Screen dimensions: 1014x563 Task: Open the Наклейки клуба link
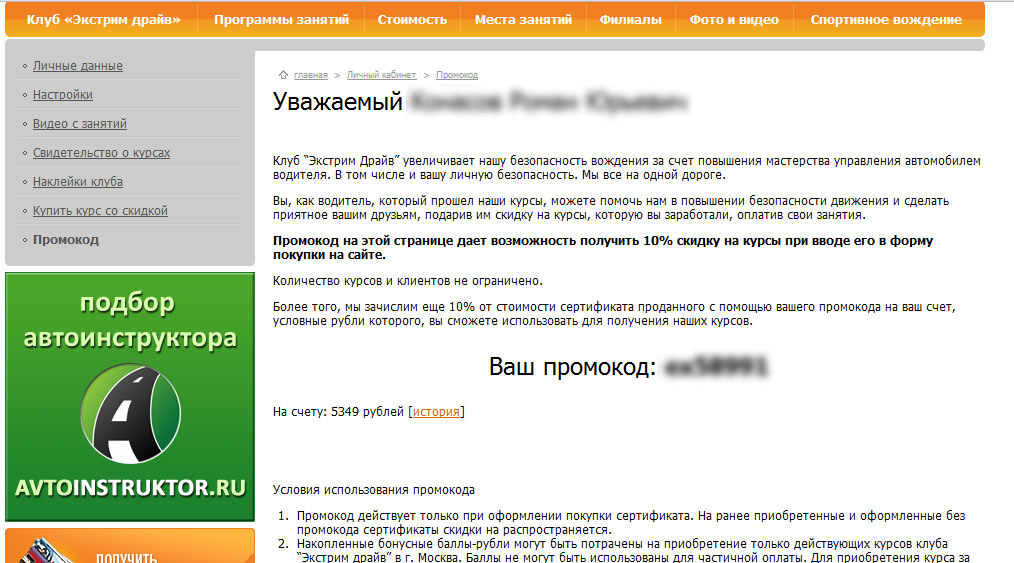point(78,182)
